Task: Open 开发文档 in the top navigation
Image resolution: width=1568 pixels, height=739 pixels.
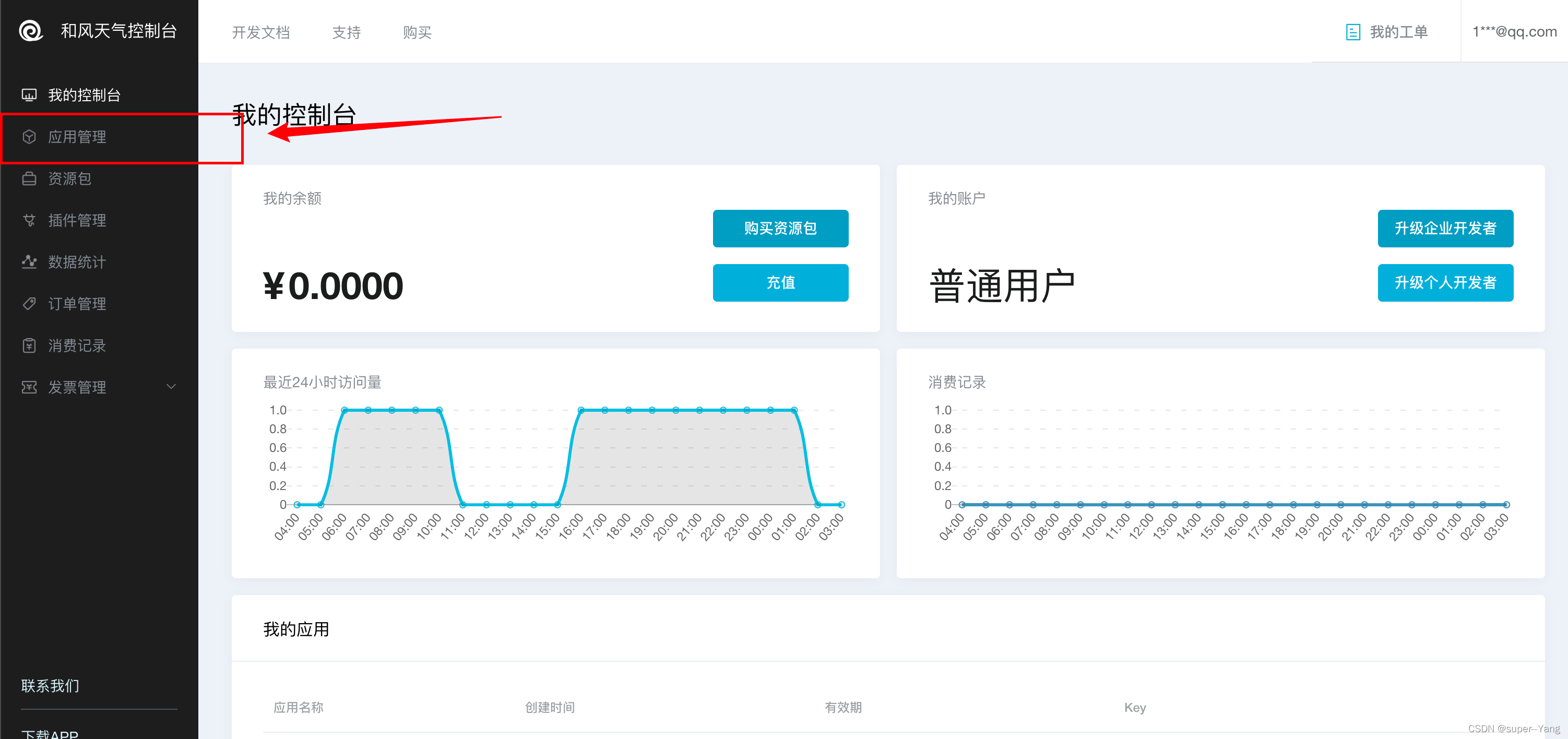Action: click(x=260, y=32)
